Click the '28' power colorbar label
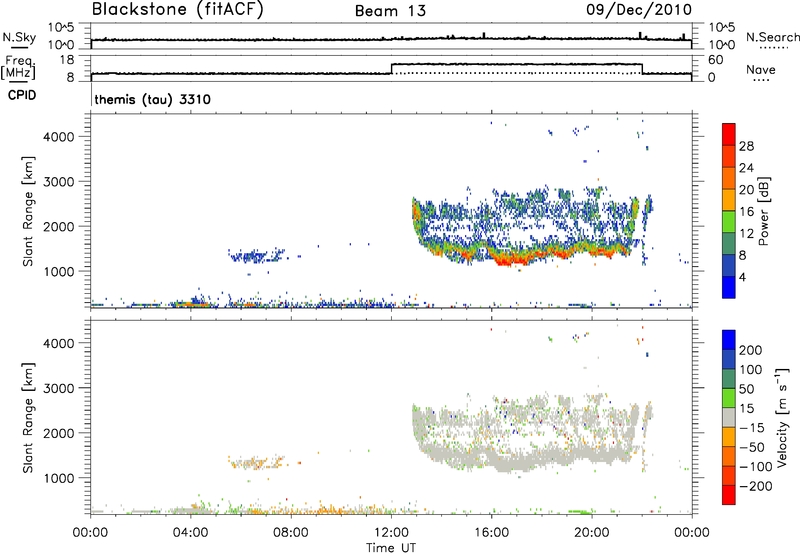This screenshot has width=800, height=554. [746, 146]
